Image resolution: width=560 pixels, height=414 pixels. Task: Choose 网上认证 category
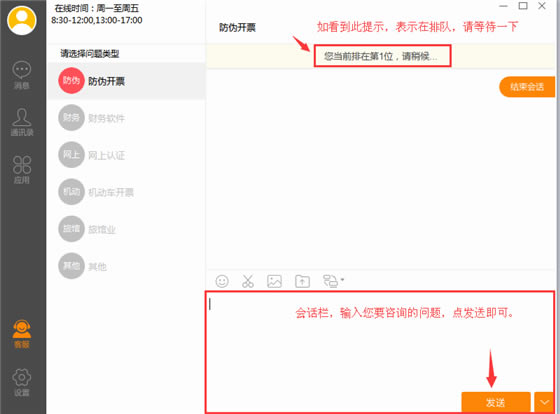coord(127,155)
